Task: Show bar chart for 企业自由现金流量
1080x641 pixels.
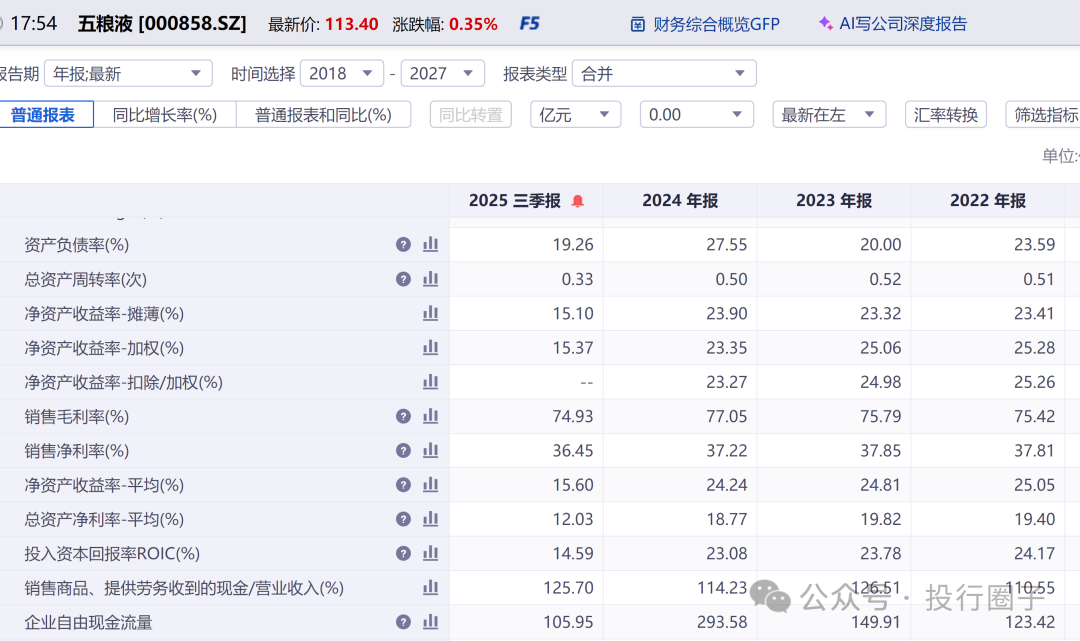Action: coord(430,622)
